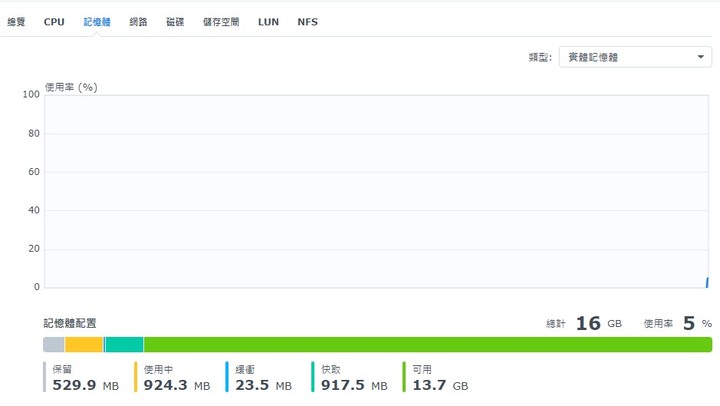
Task: Select the 13.7 GB available value
Action: 440,385
